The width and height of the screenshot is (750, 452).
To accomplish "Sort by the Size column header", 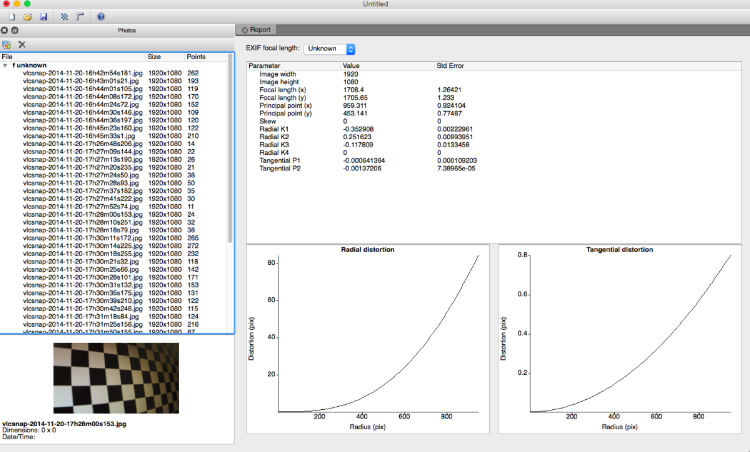I will pos(154,56).
